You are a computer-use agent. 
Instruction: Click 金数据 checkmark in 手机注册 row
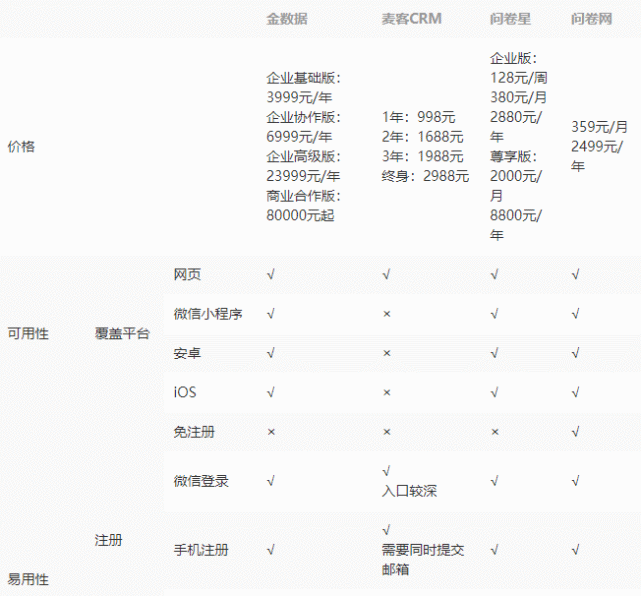pos(271,550)
